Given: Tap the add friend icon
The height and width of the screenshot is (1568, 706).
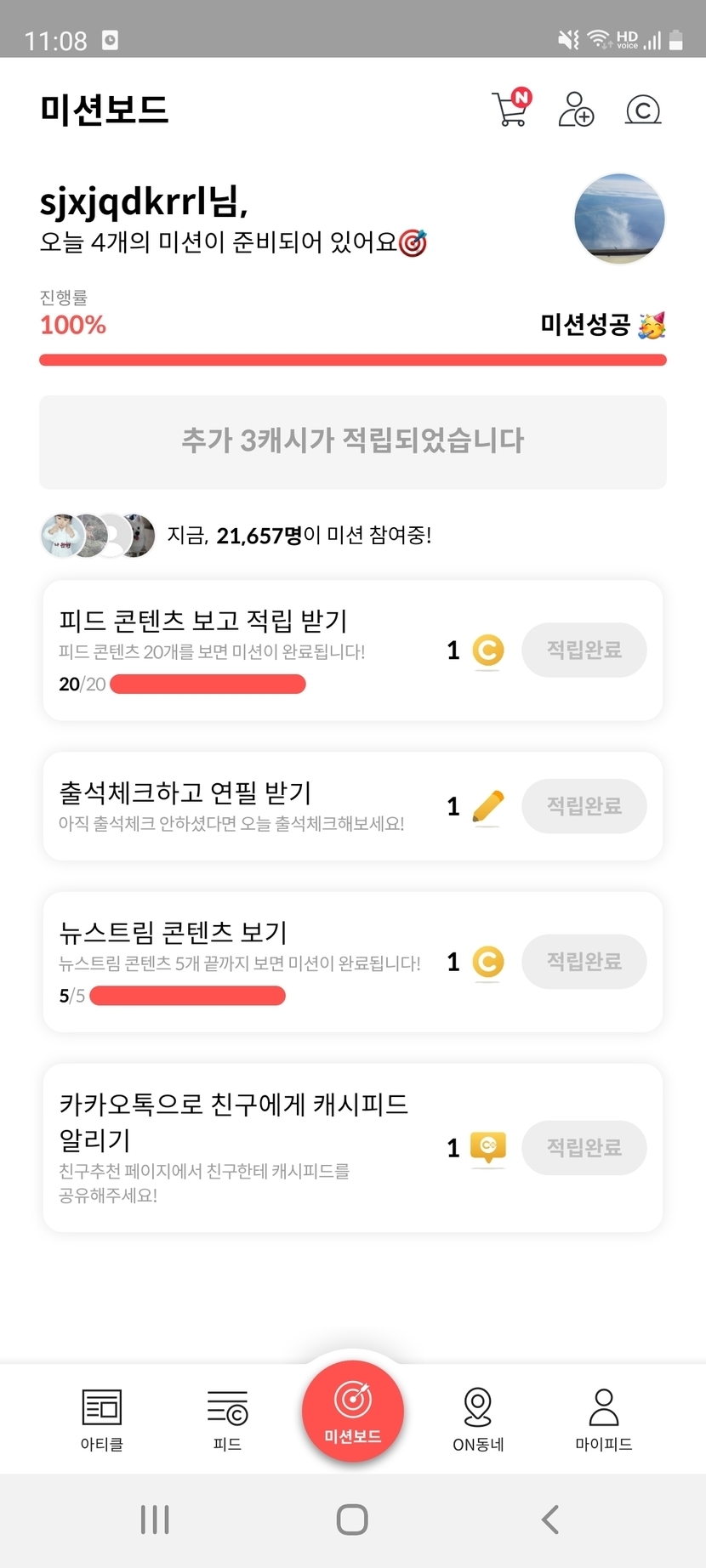Looking at the screenshot, I should click(576, 110).
